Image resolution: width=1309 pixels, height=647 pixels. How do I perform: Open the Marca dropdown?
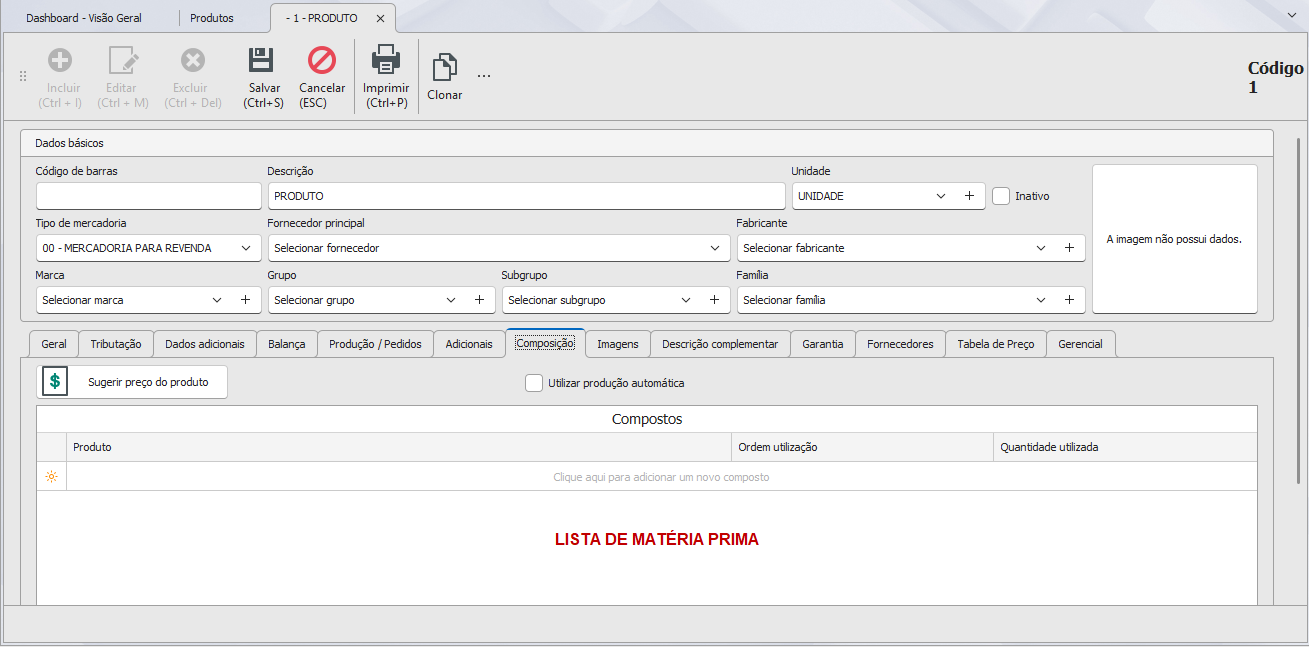coord(218,300)
